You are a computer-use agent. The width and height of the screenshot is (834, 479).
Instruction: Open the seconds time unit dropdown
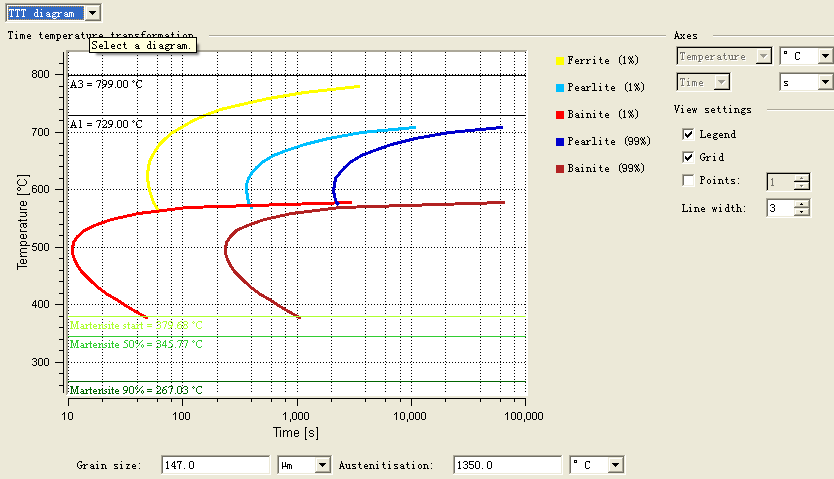pos(825,82)
